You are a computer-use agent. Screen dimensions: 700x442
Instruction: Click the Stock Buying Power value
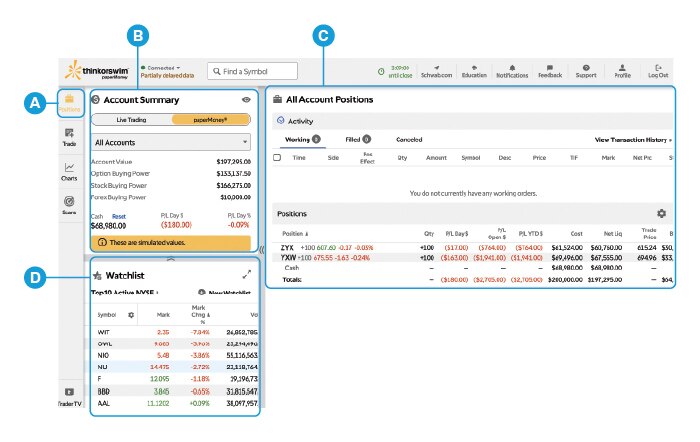tap(233, 185)
